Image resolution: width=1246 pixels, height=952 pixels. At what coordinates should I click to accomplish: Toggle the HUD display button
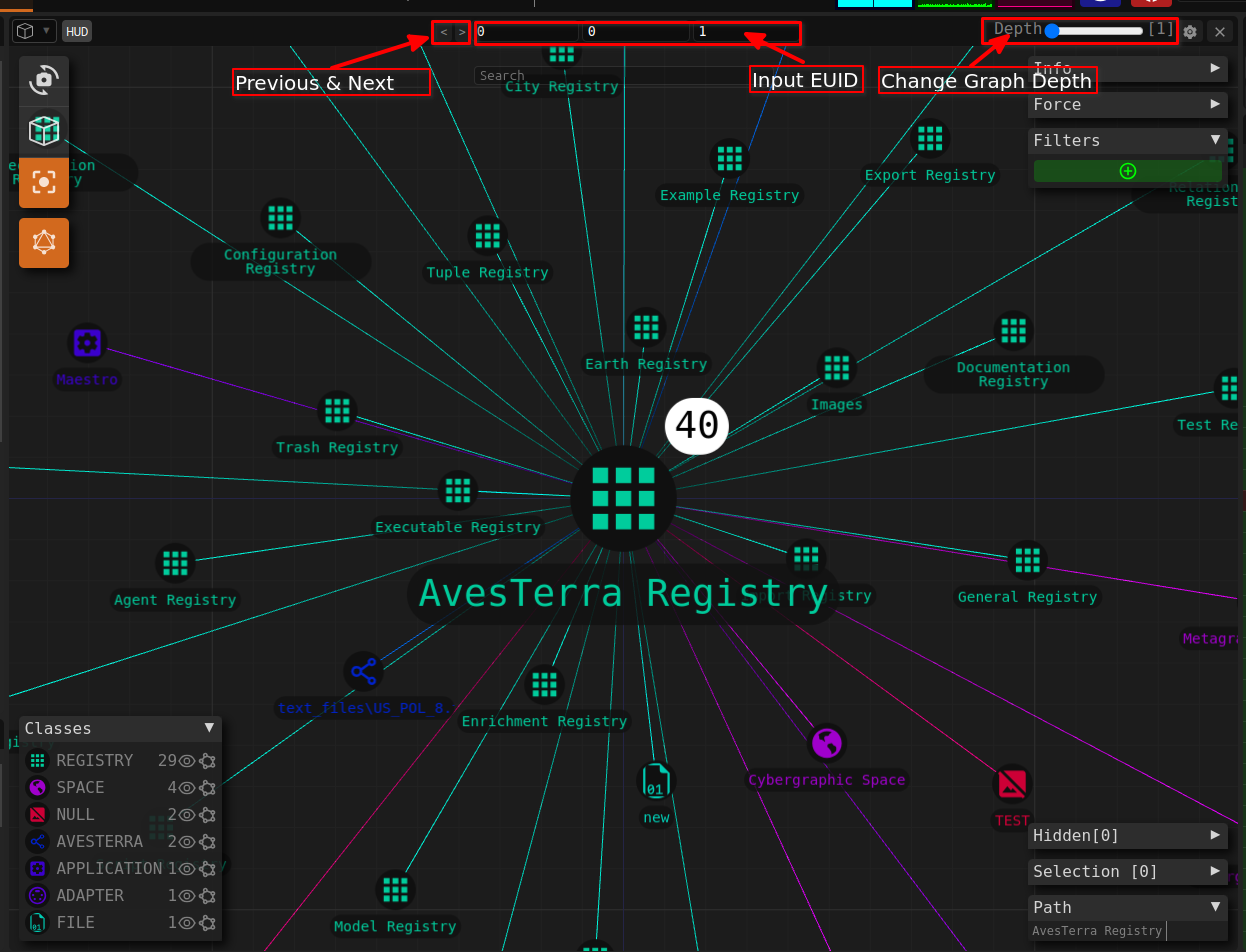click(77, 32)
